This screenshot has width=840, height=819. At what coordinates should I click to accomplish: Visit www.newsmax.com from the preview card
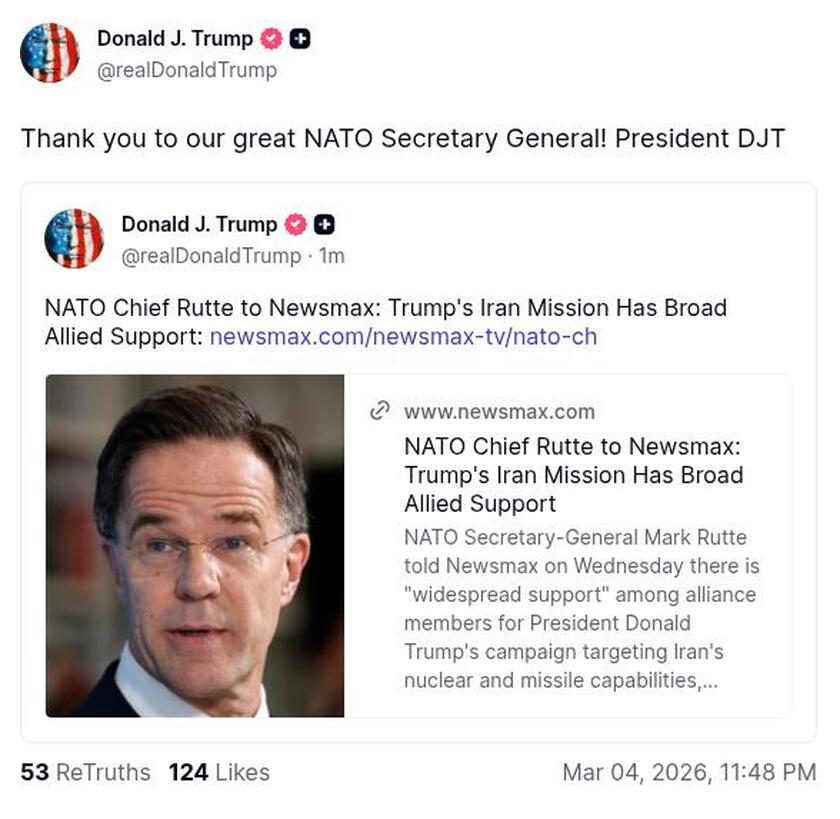(498, 411)
